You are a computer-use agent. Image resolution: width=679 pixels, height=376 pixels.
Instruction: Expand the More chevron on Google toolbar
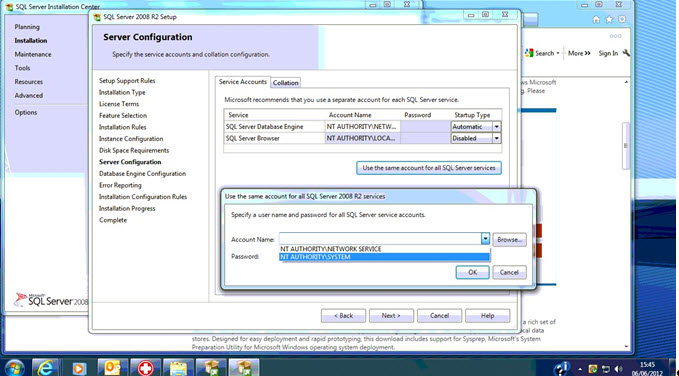pyautogui.click(x=587, y=53)
